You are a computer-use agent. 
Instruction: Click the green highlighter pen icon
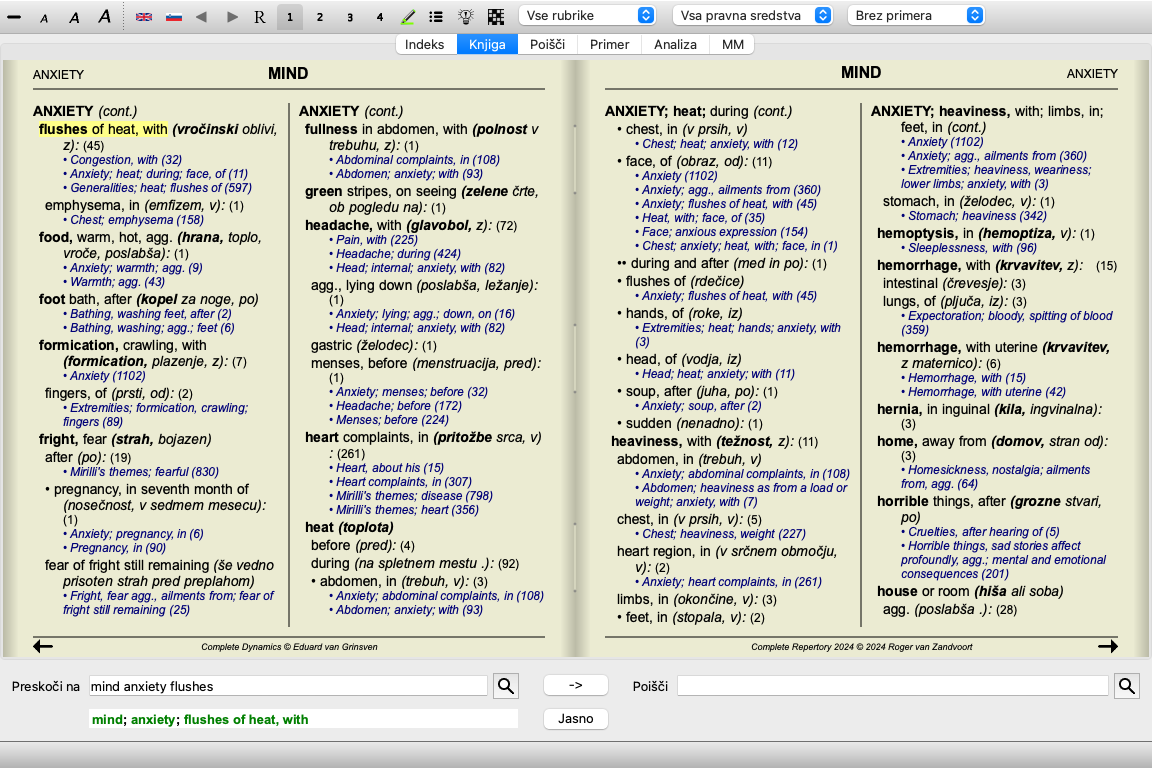coord(408,17)
